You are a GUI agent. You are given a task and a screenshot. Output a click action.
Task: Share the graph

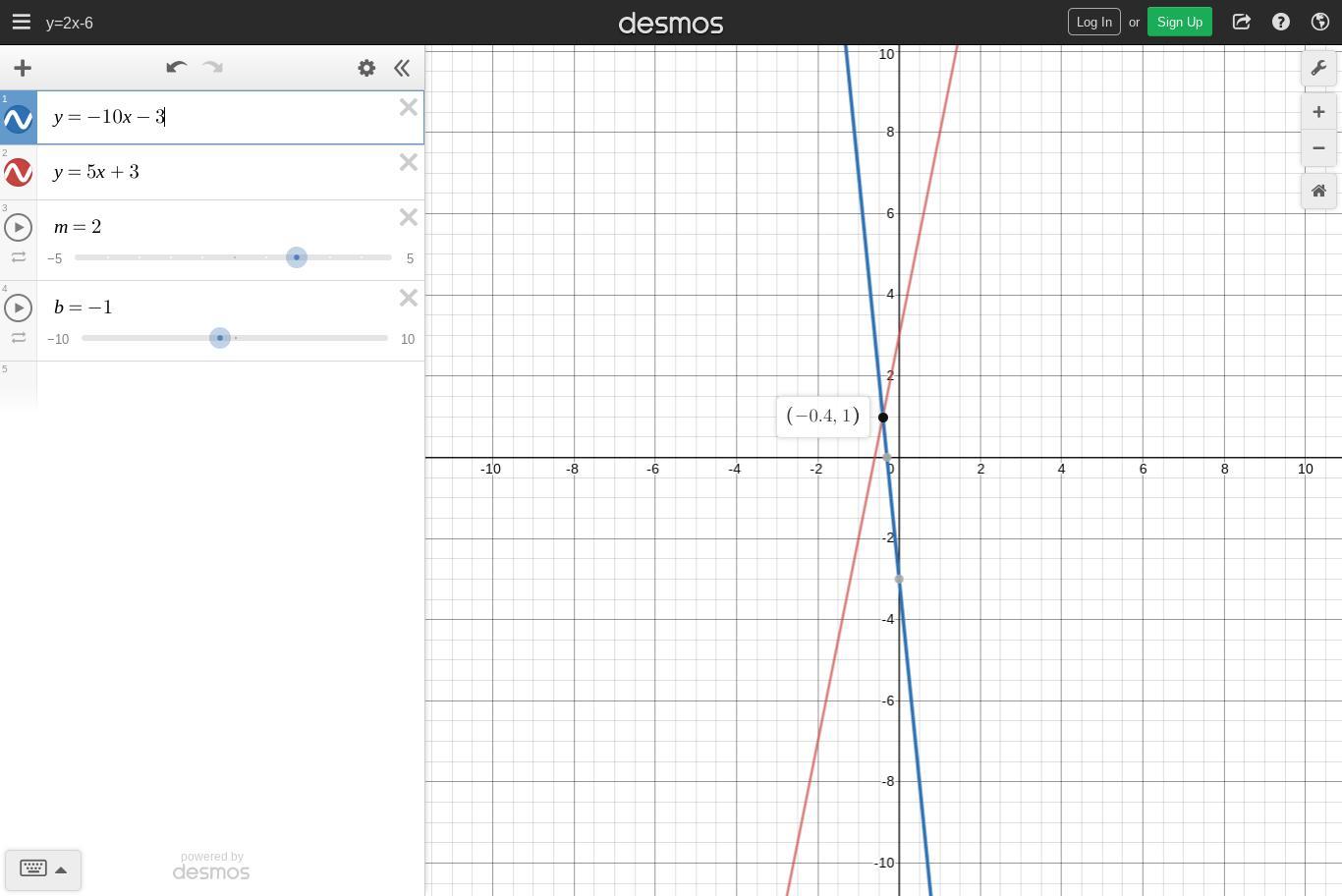click(1242, 22)
